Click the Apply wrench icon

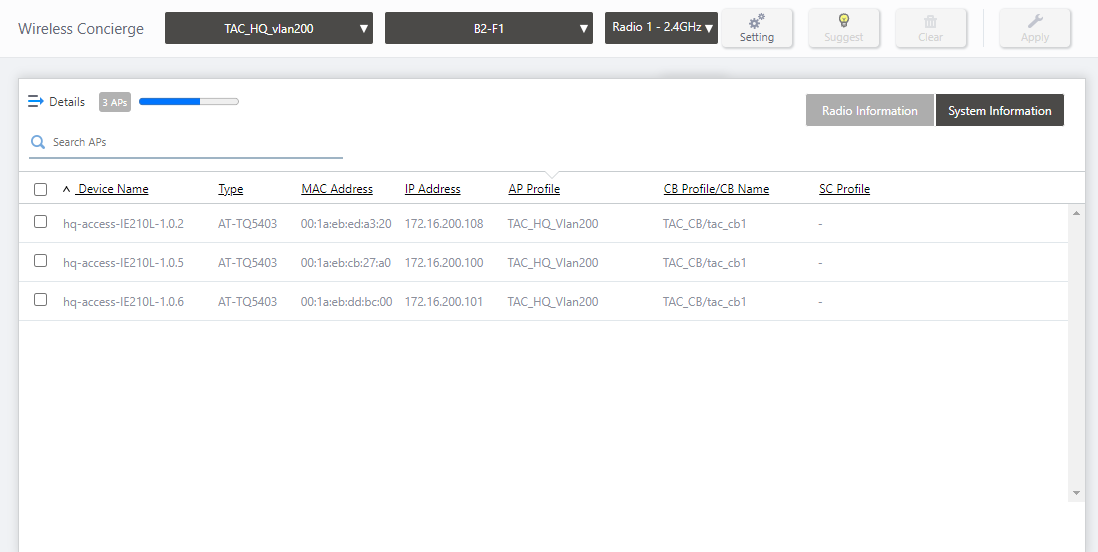[x=1034, y=22]
